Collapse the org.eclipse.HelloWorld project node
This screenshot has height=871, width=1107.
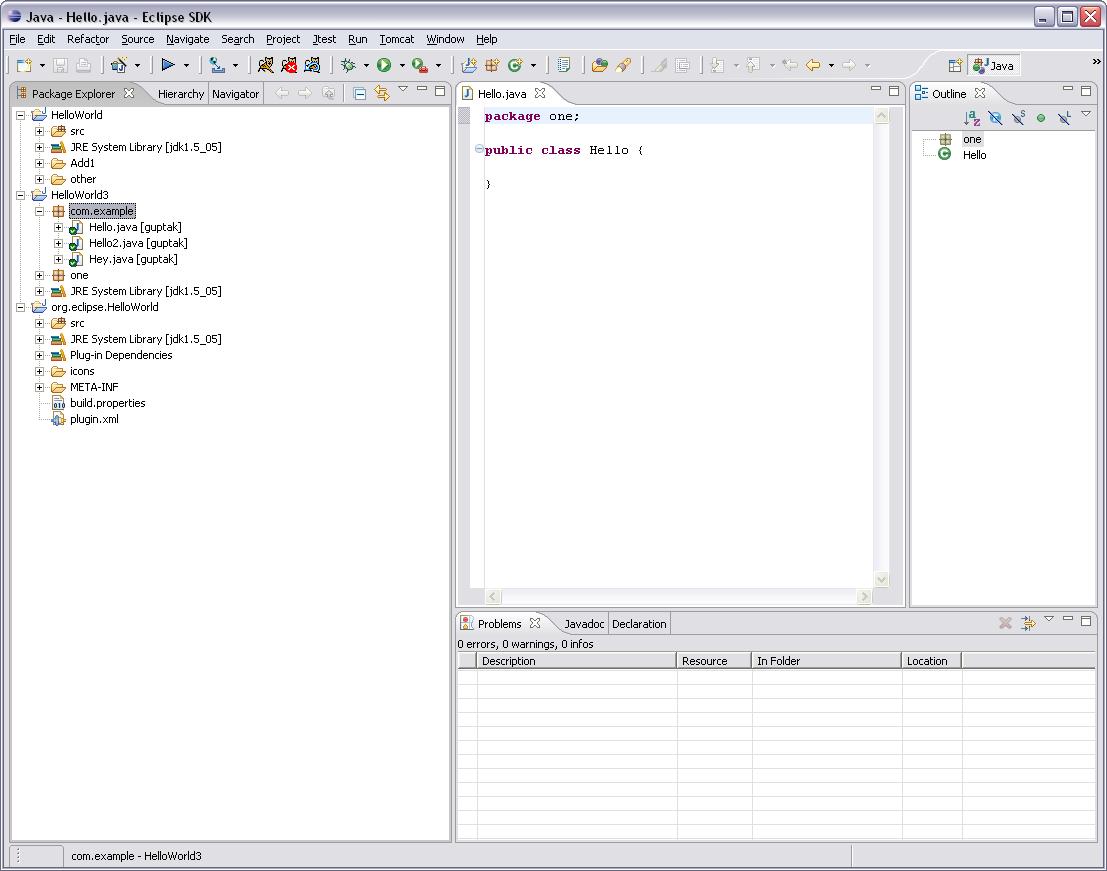coord(20,307)
